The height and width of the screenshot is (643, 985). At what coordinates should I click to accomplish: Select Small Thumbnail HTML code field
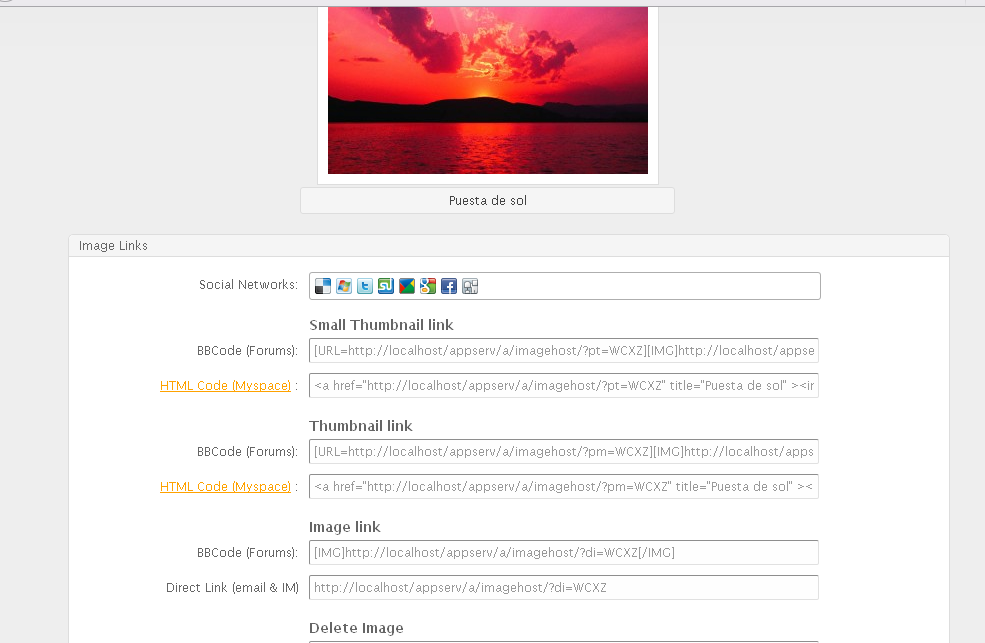pyautogui.click(x=563, y=386)
